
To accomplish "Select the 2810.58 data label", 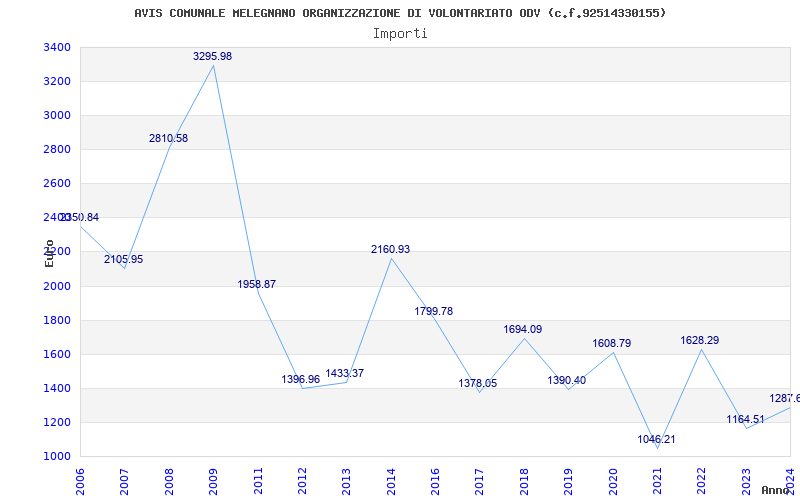I will click(168, 138).
